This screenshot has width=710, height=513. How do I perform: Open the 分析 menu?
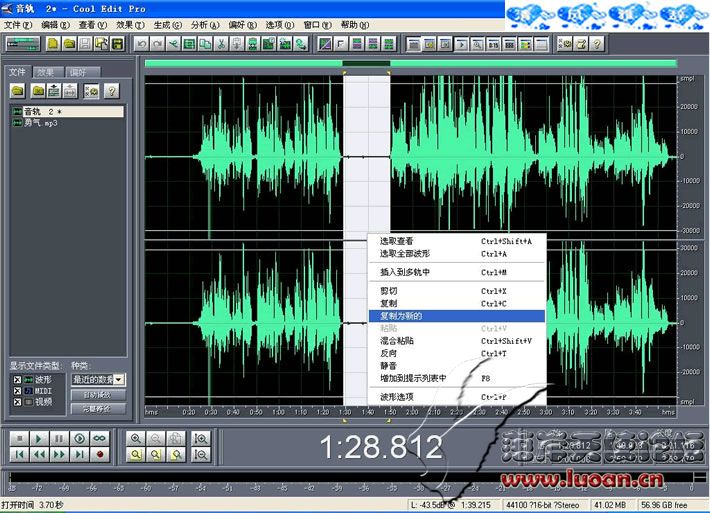(x=205, y=24)
